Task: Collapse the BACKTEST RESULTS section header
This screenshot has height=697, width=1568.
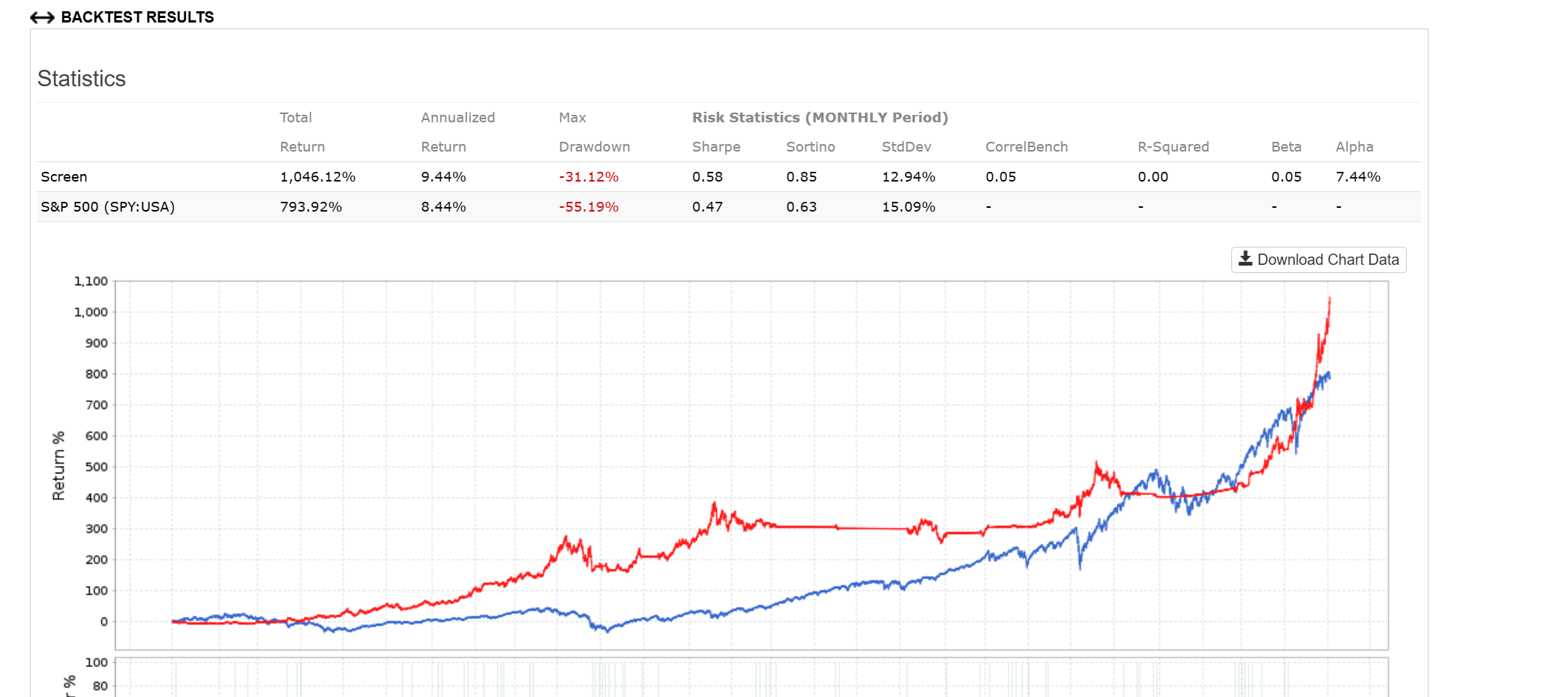Action: (x=137, y=17)
